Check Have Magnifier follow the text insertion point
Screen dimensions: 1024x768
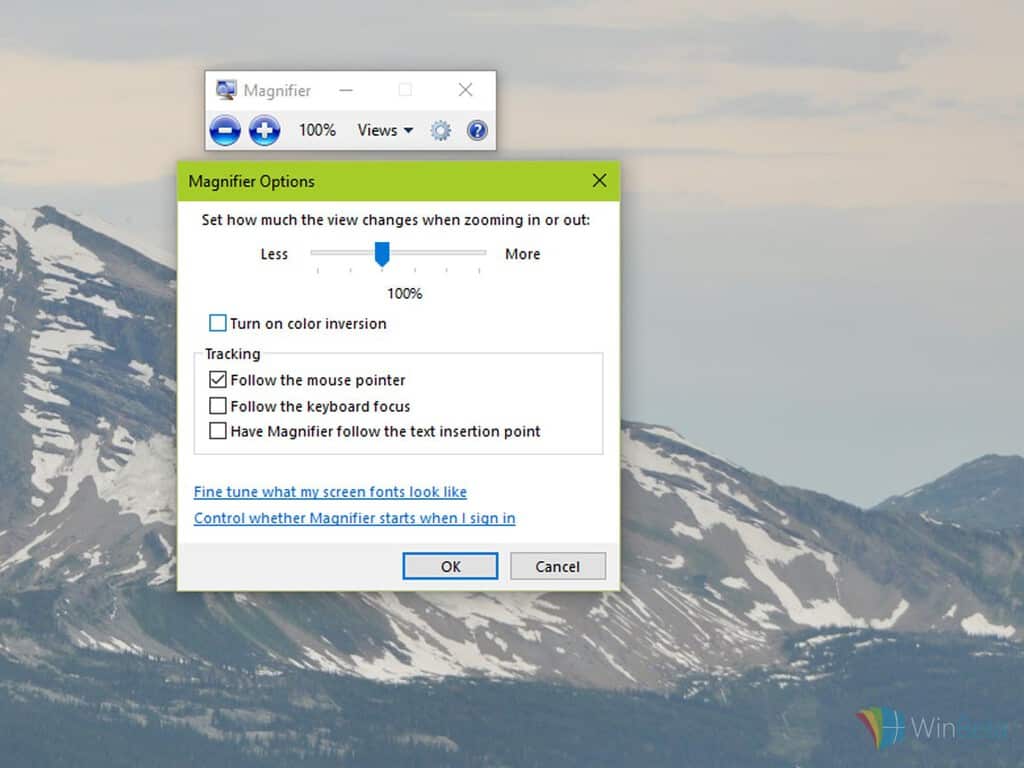(217, 431)
